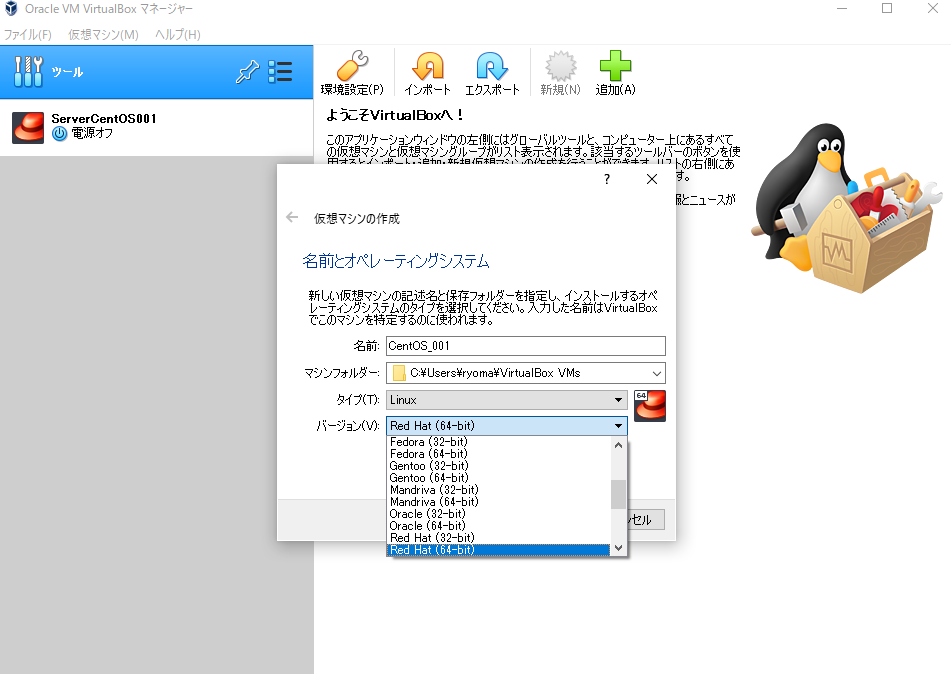This screenshot has height=674, width=951.
Task: Open the ヘルプ(H) menu
Action: 178,35
